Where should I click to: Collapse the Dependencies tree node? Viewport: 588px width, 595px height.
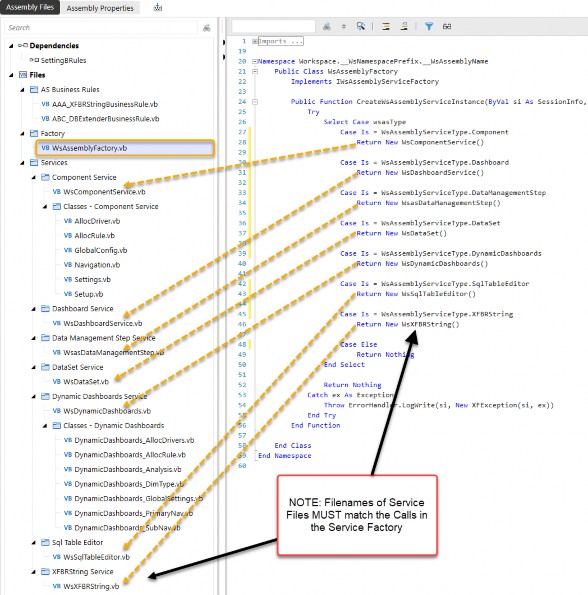[x=11, y=46]
